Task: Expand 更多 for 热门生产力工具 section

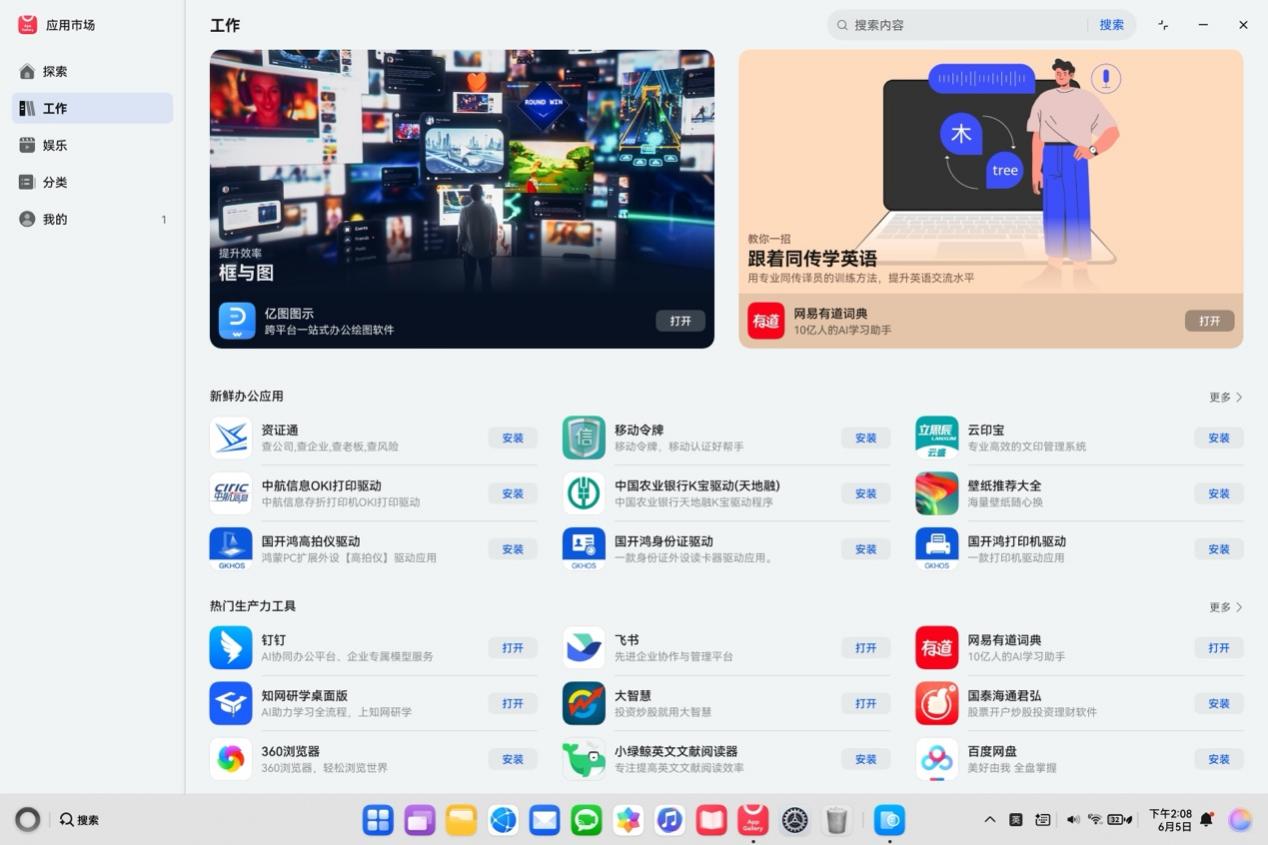Action: coord(1225,607)
